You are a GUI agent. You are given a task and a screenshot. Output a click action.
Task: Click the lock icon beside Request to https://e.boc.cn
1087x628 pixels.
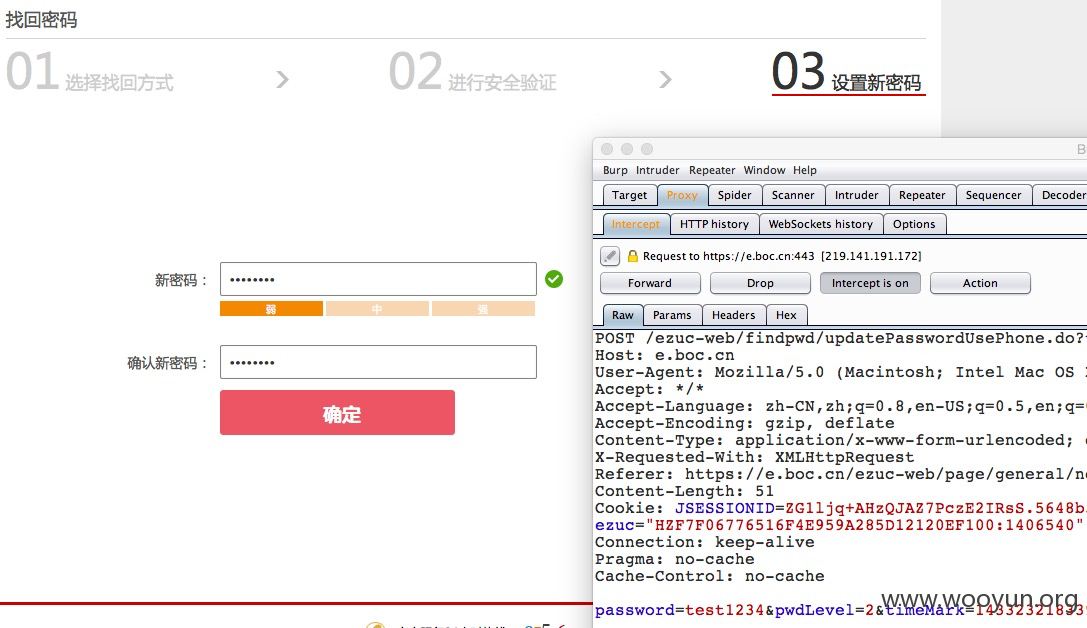(632, 256)
